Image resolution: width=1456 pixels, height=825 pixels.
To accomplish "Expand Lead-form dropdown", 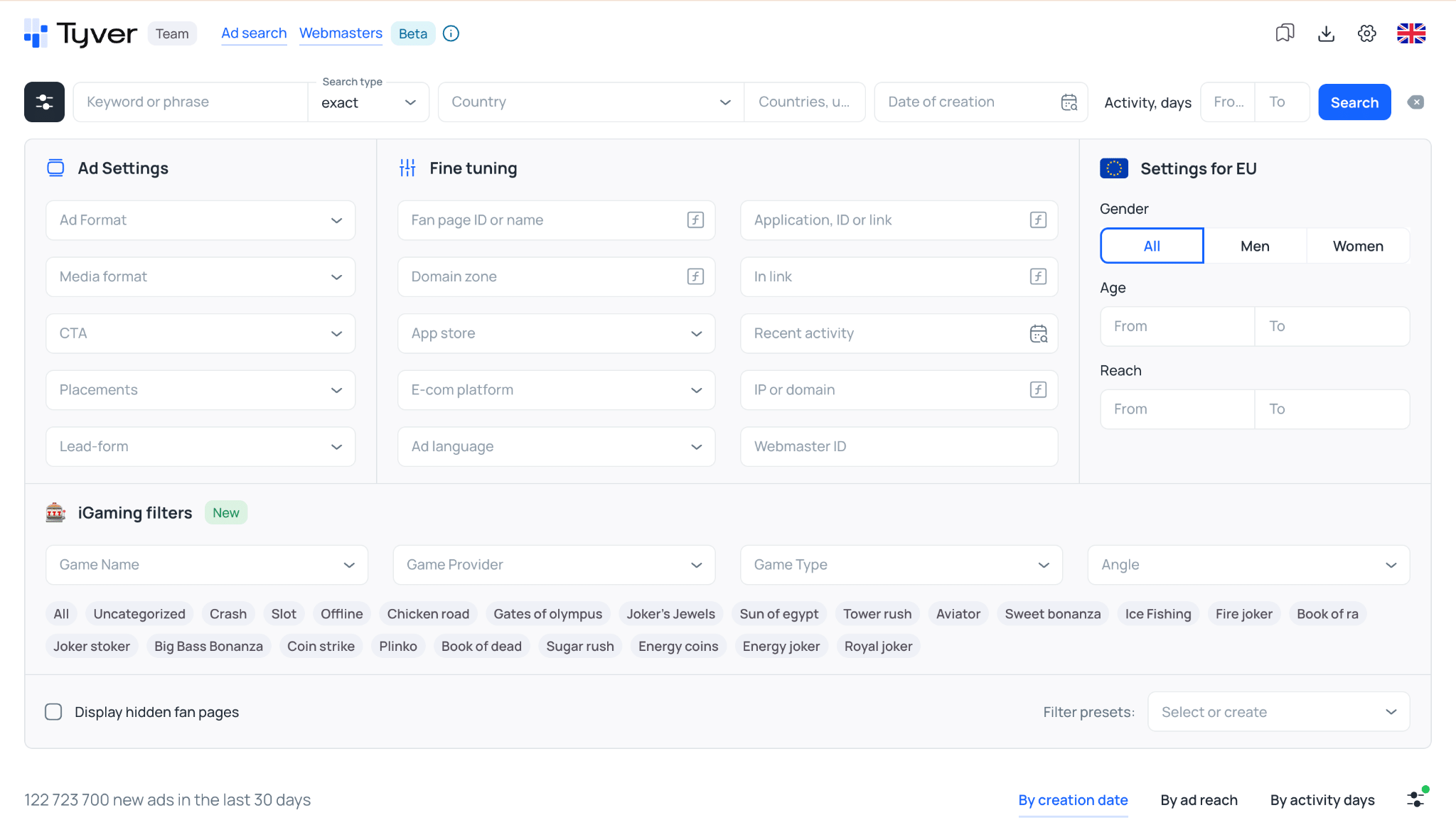I will [x=200, y=446].
